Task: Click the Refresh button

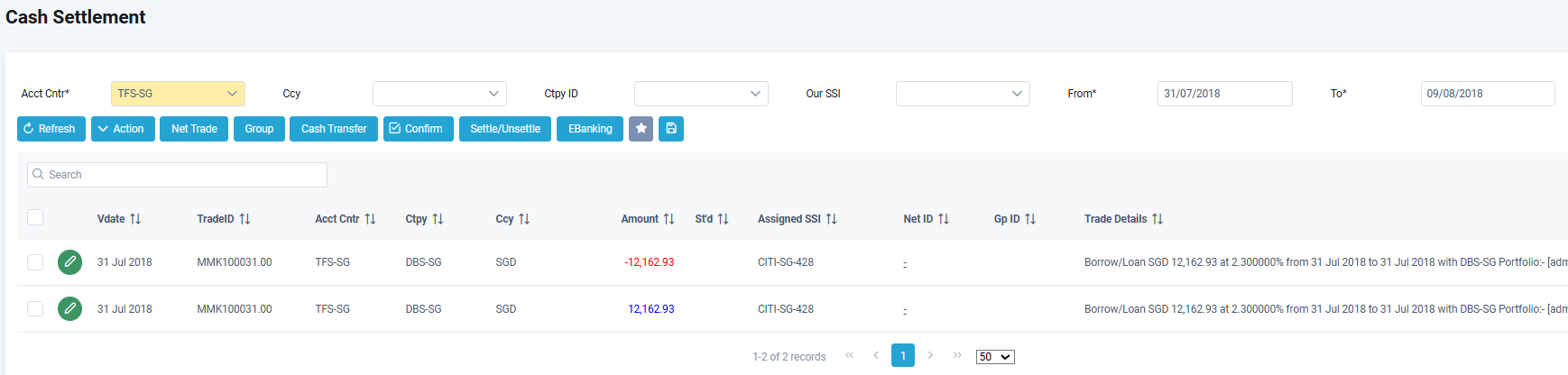Action: 51,129
